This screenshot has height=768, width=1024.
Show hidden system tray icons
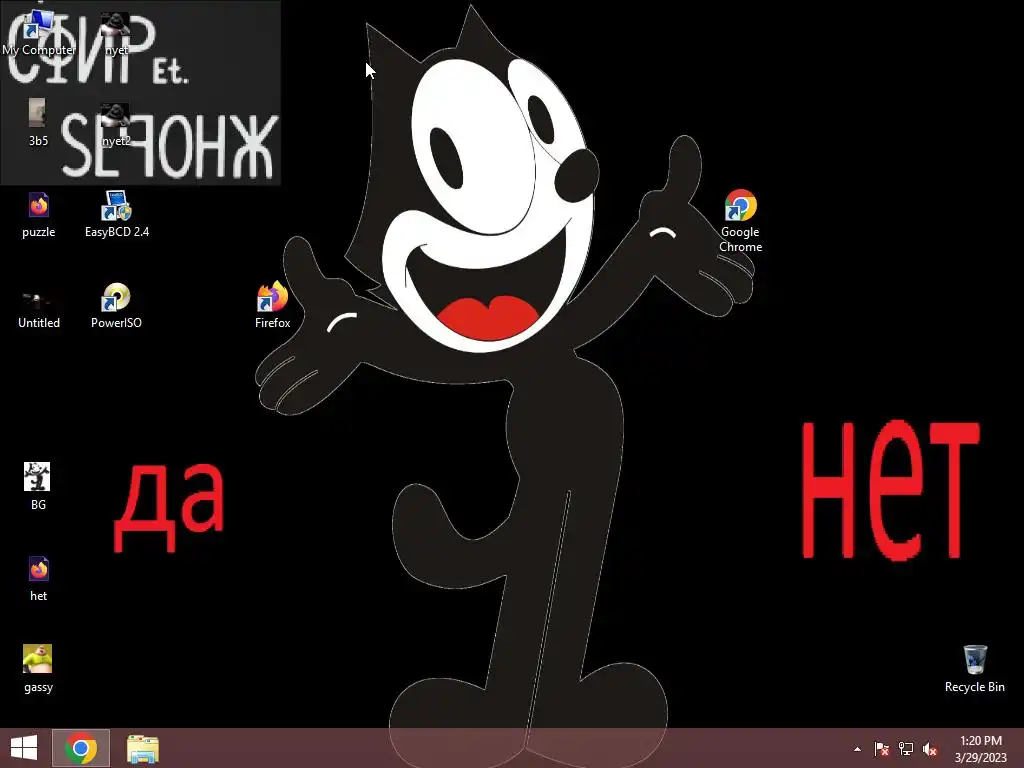(x=857, y=749)
